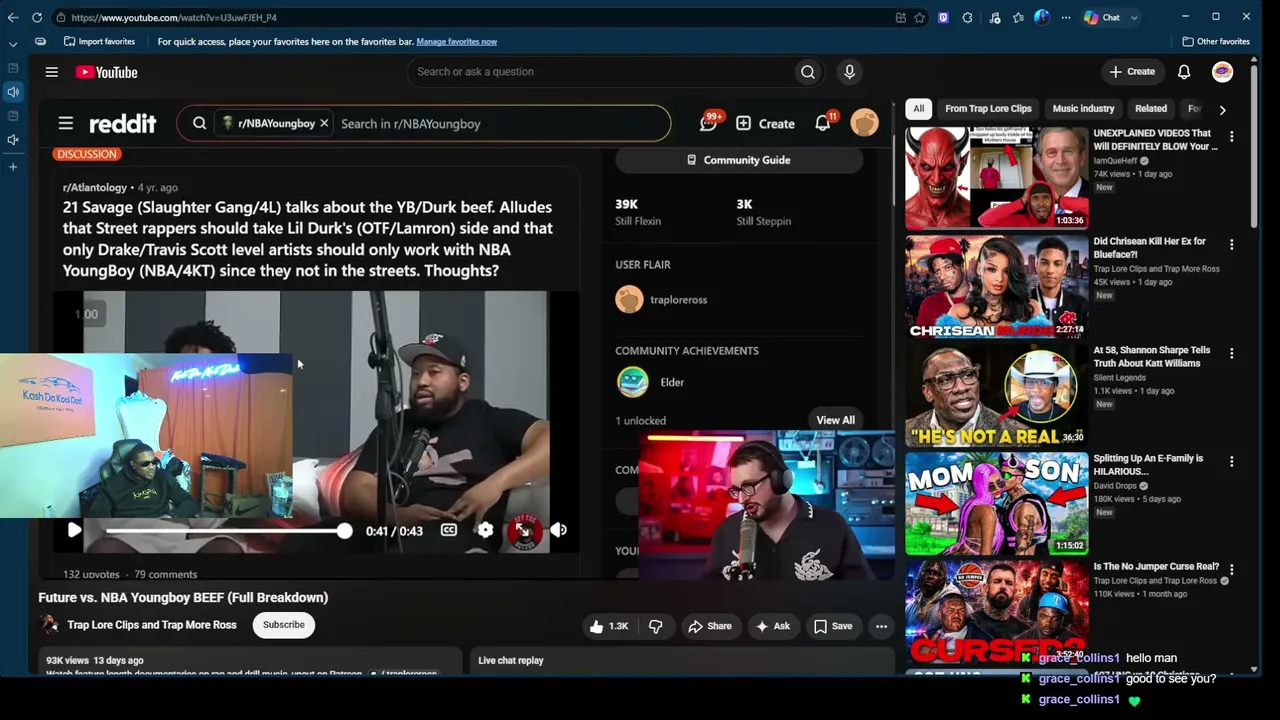Open Reddit notifications bell showing 11

click(x=823, y=123)
